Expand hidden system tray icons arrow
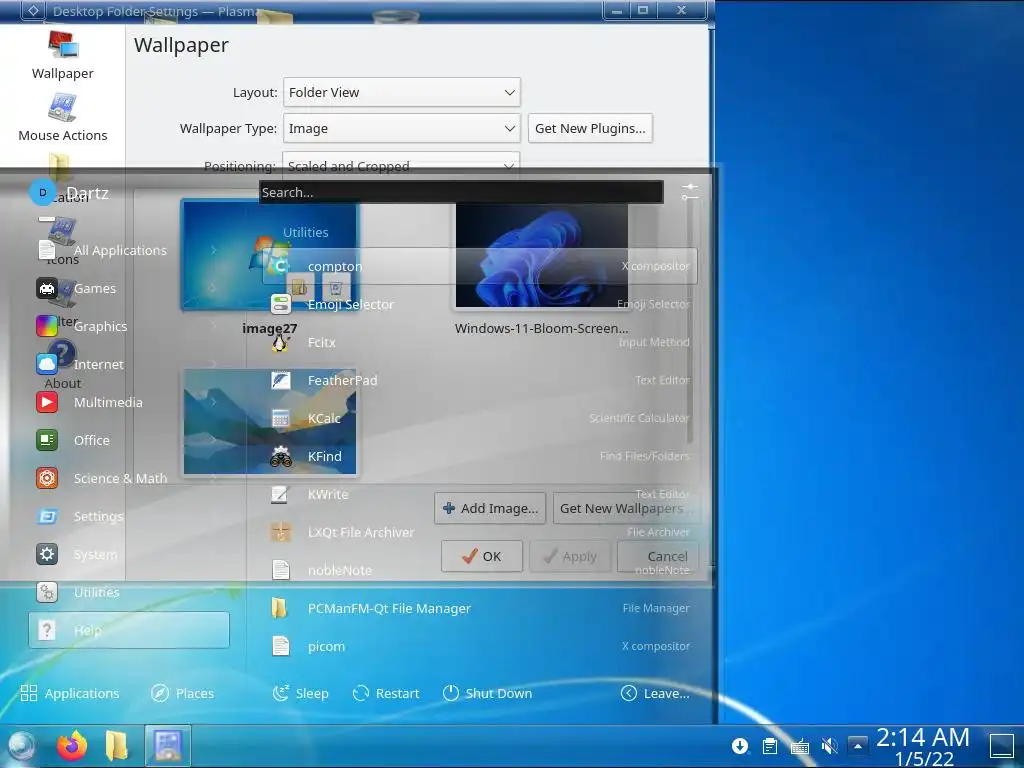This screenshot has width=1024, height=768. [858, 746]
